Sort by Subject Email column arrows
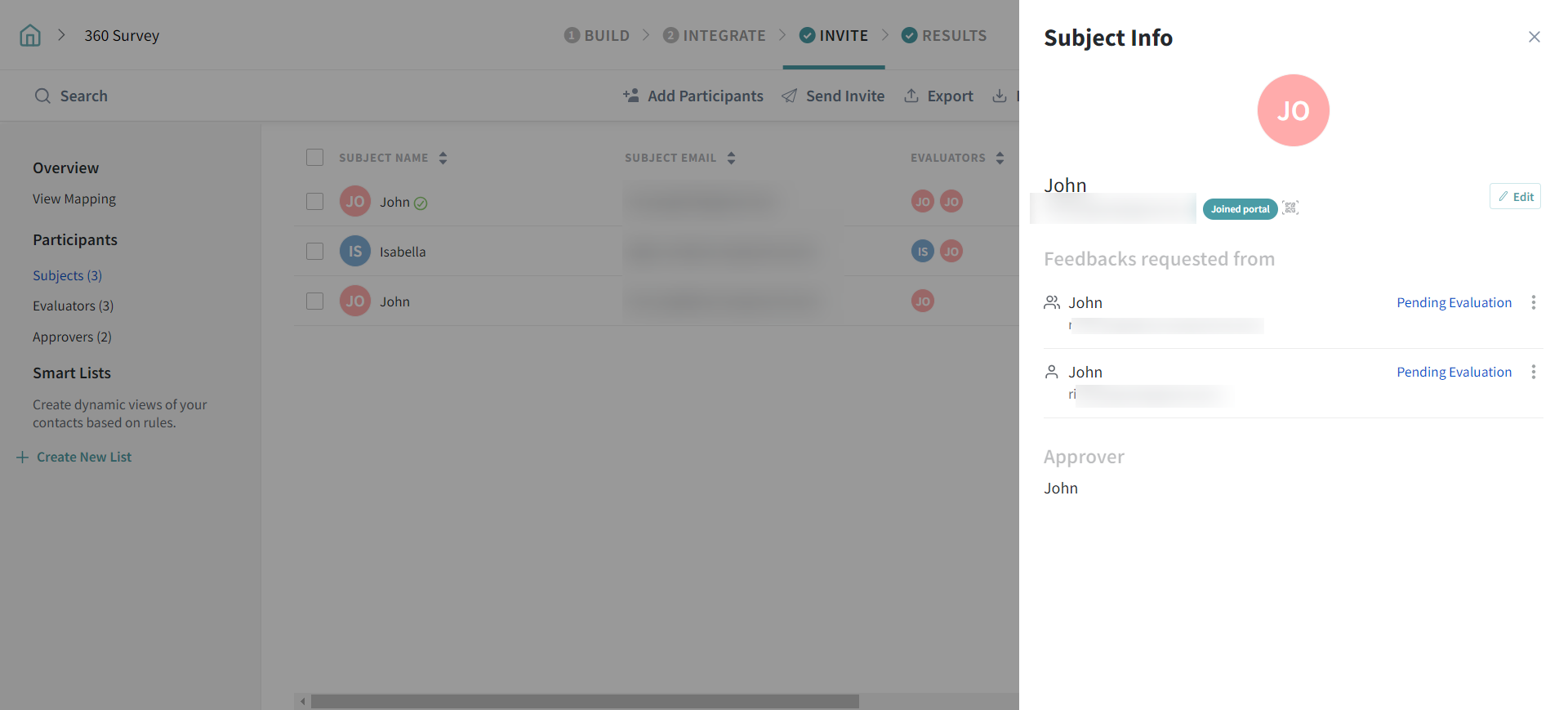1568x710 pixels. pos(731,158)
